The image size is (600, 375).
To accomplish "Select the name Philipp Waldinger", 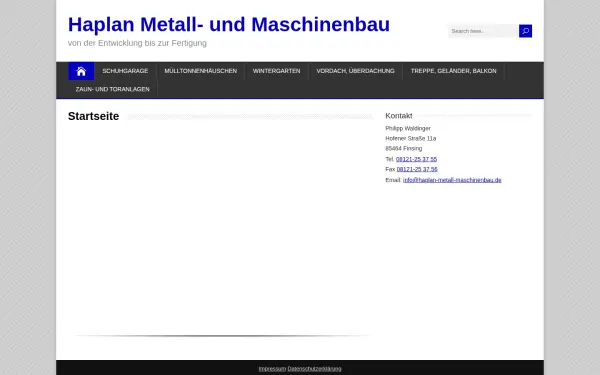I will [x=408, y=128].
